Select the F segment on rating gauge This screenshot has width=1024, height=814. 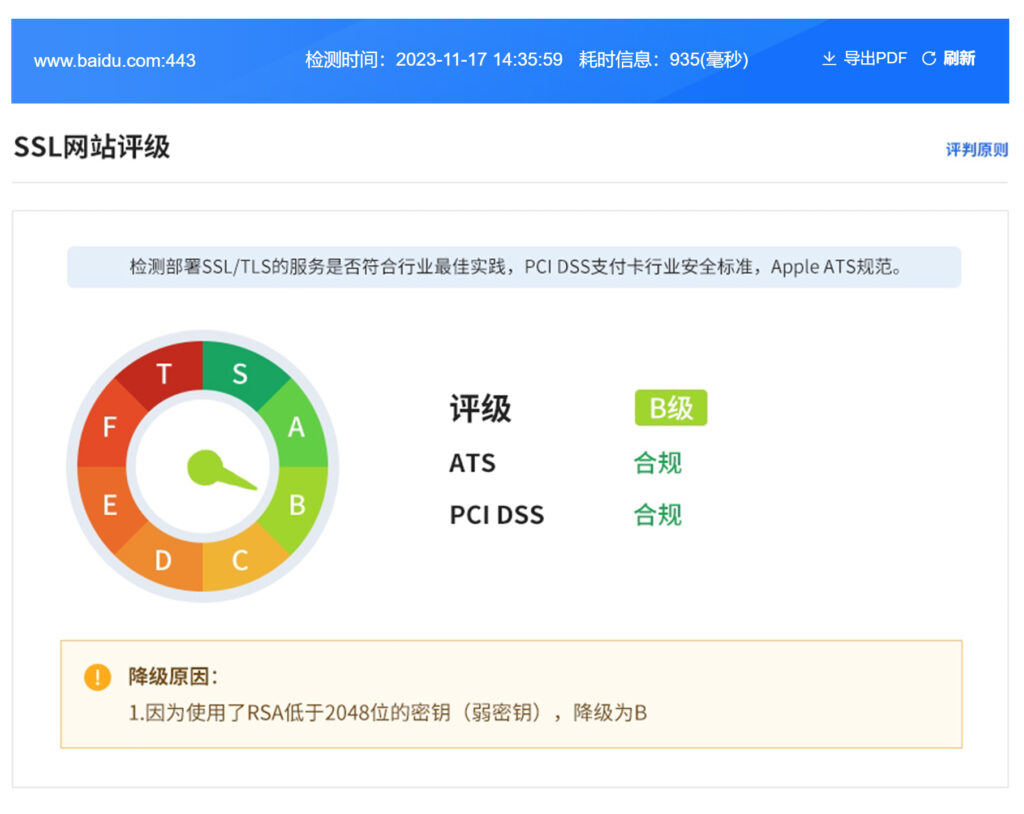tap(109, 427)
